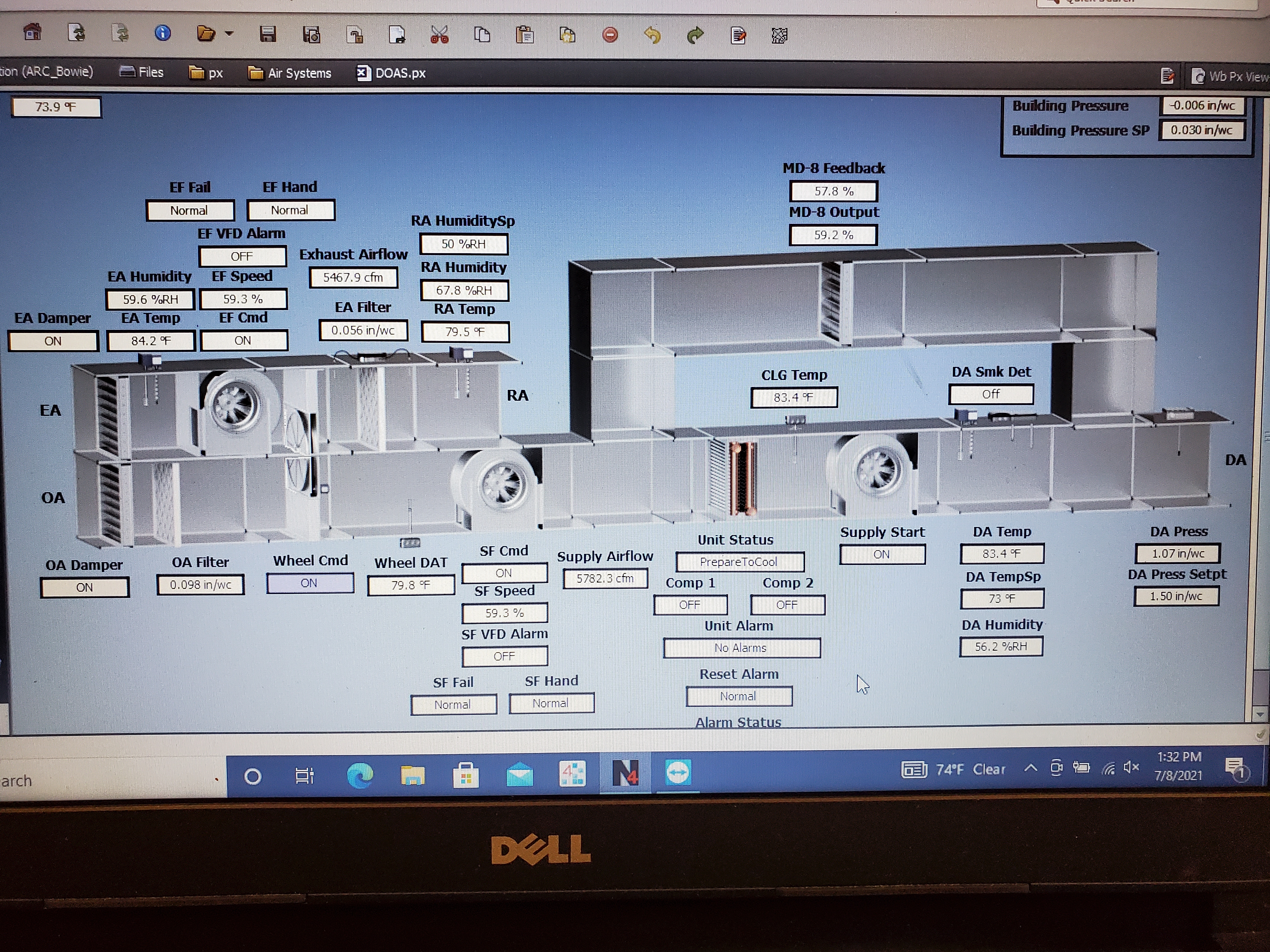The image size is (1270, 952).
Task: Click the vertical scrollbar down arrow
Action: [x=1260, y=714]
